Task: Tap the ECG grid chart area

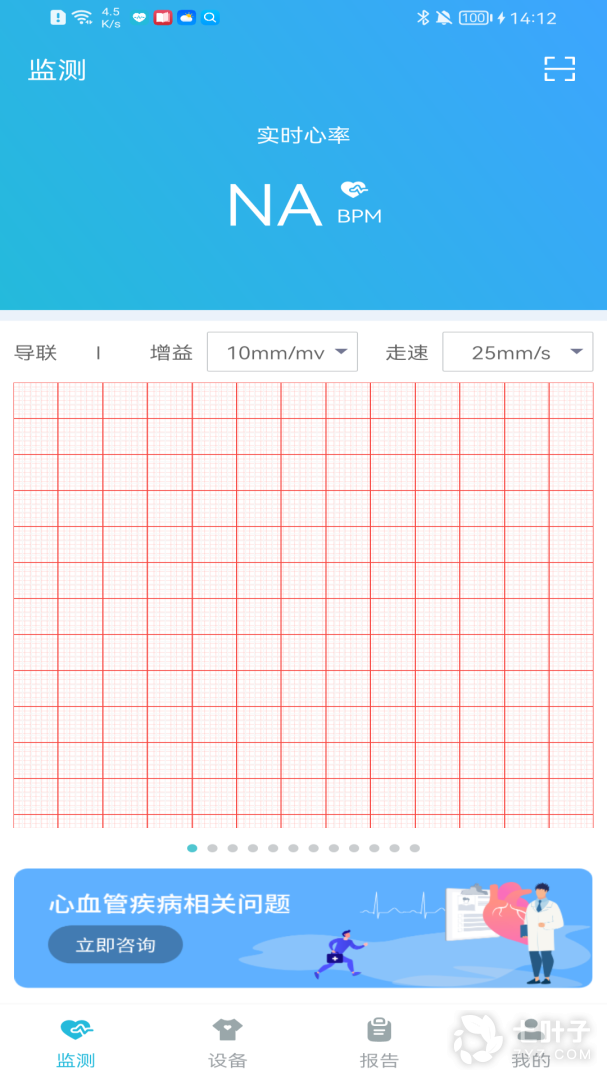Action: 303,605
